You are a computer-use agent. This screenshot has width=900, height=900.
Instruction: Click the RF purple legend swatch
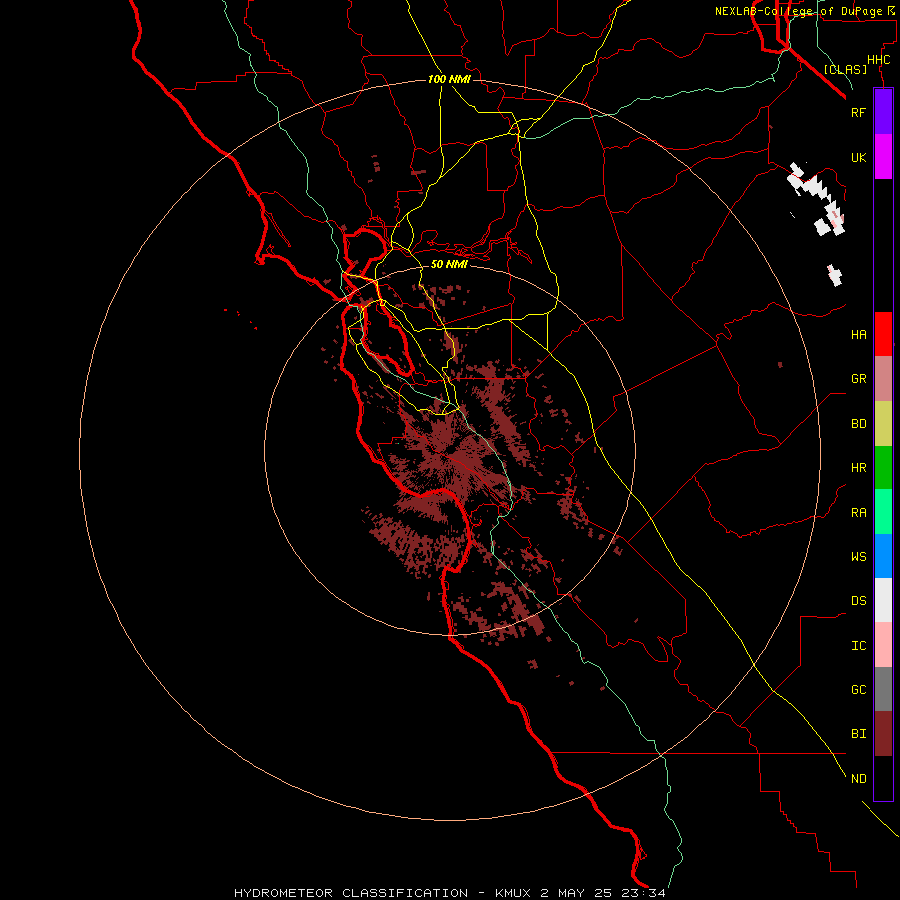click(x=883, y=112)
